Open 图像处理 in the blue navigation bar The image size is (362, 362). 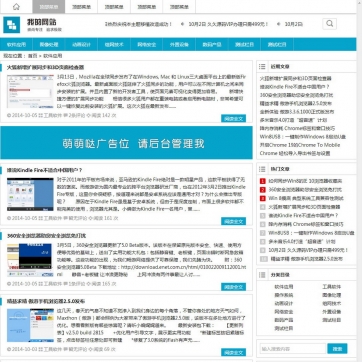point(49,44)
